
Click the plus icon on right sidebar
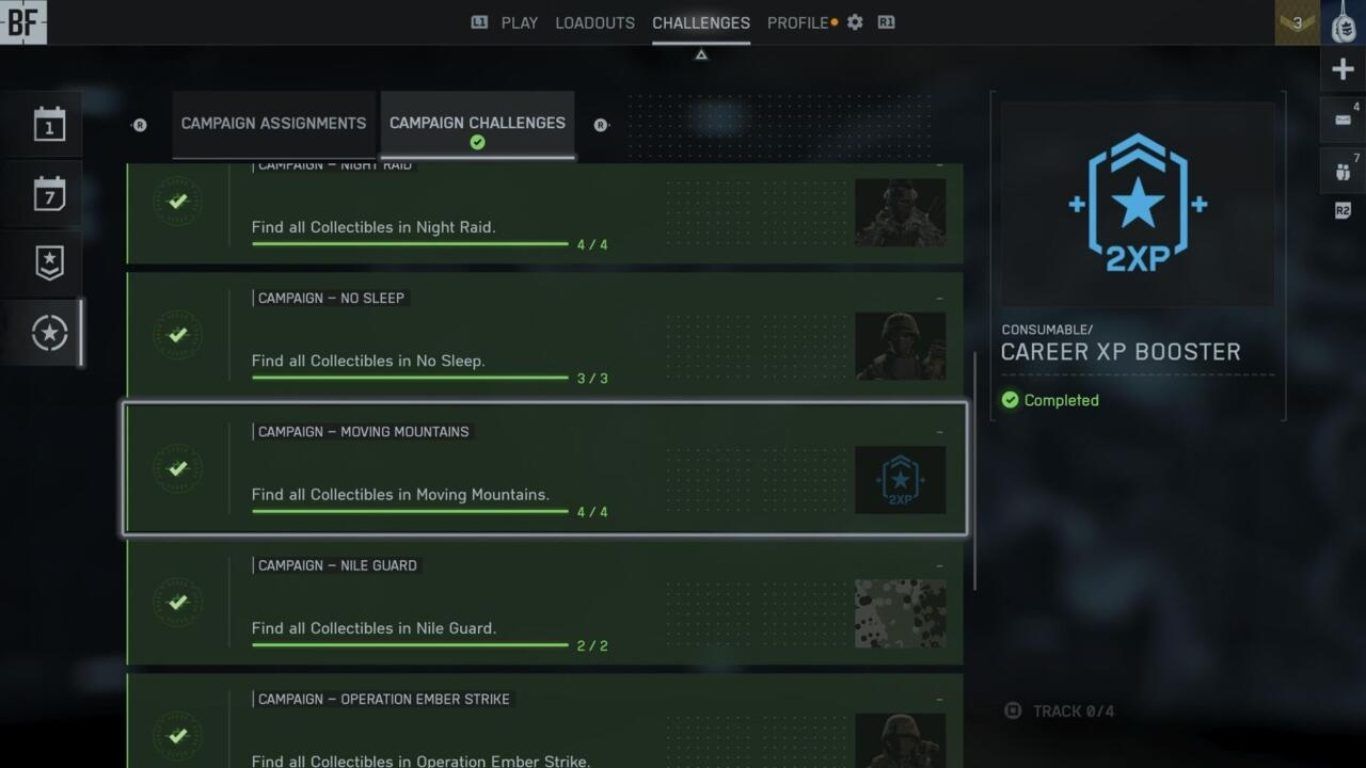click(1343, 69)
